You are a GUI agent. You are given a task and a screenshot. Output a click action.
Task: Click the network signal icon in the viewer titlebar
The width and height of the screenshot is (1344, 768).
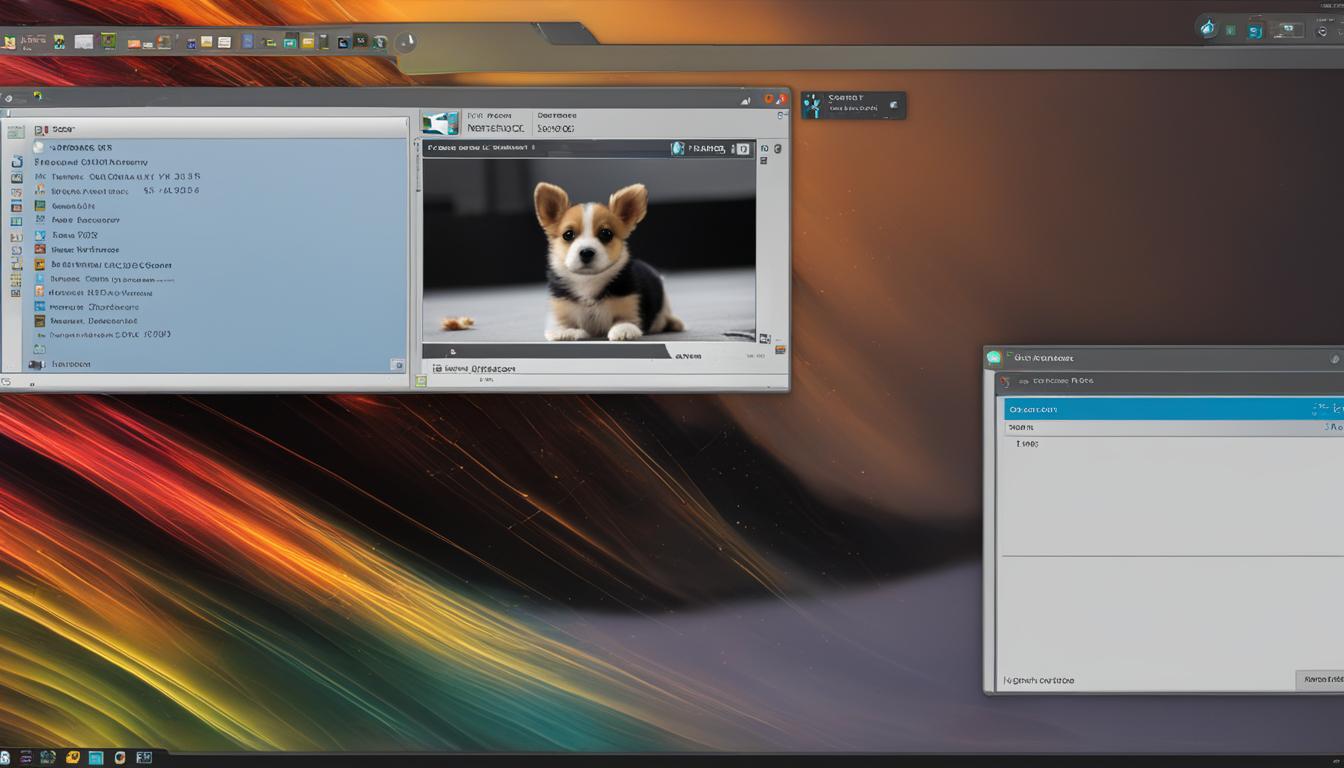[745, 101]
